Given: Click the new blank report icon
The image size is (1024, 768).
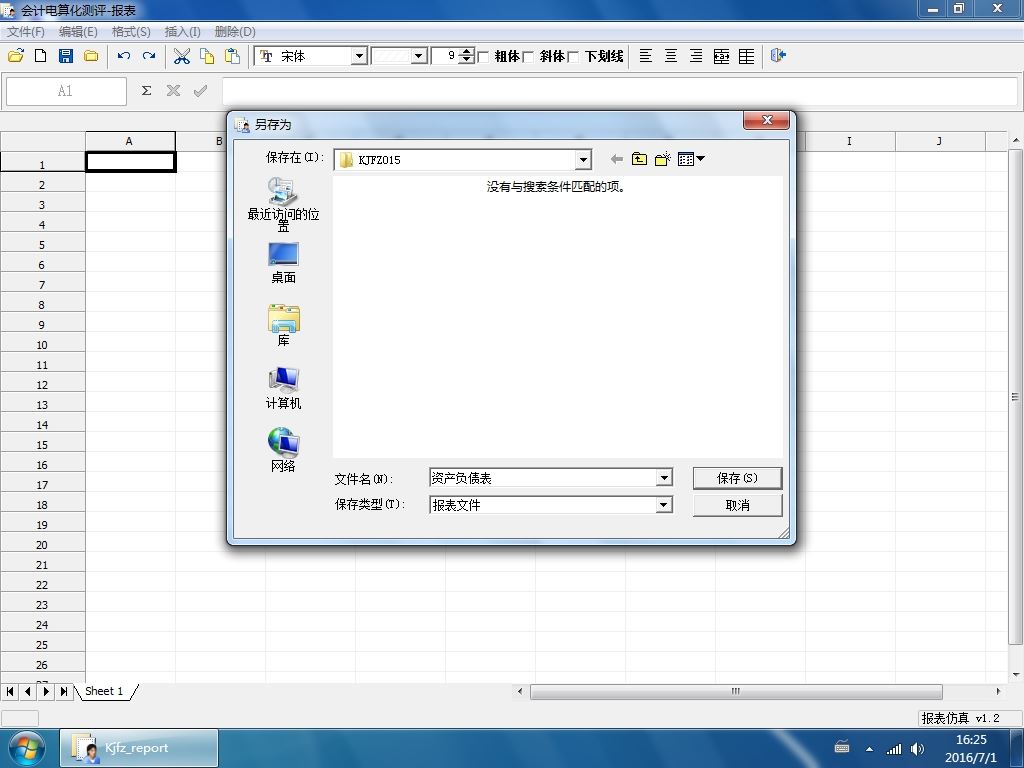Looking at the screenshot, I should click(40, 56).
